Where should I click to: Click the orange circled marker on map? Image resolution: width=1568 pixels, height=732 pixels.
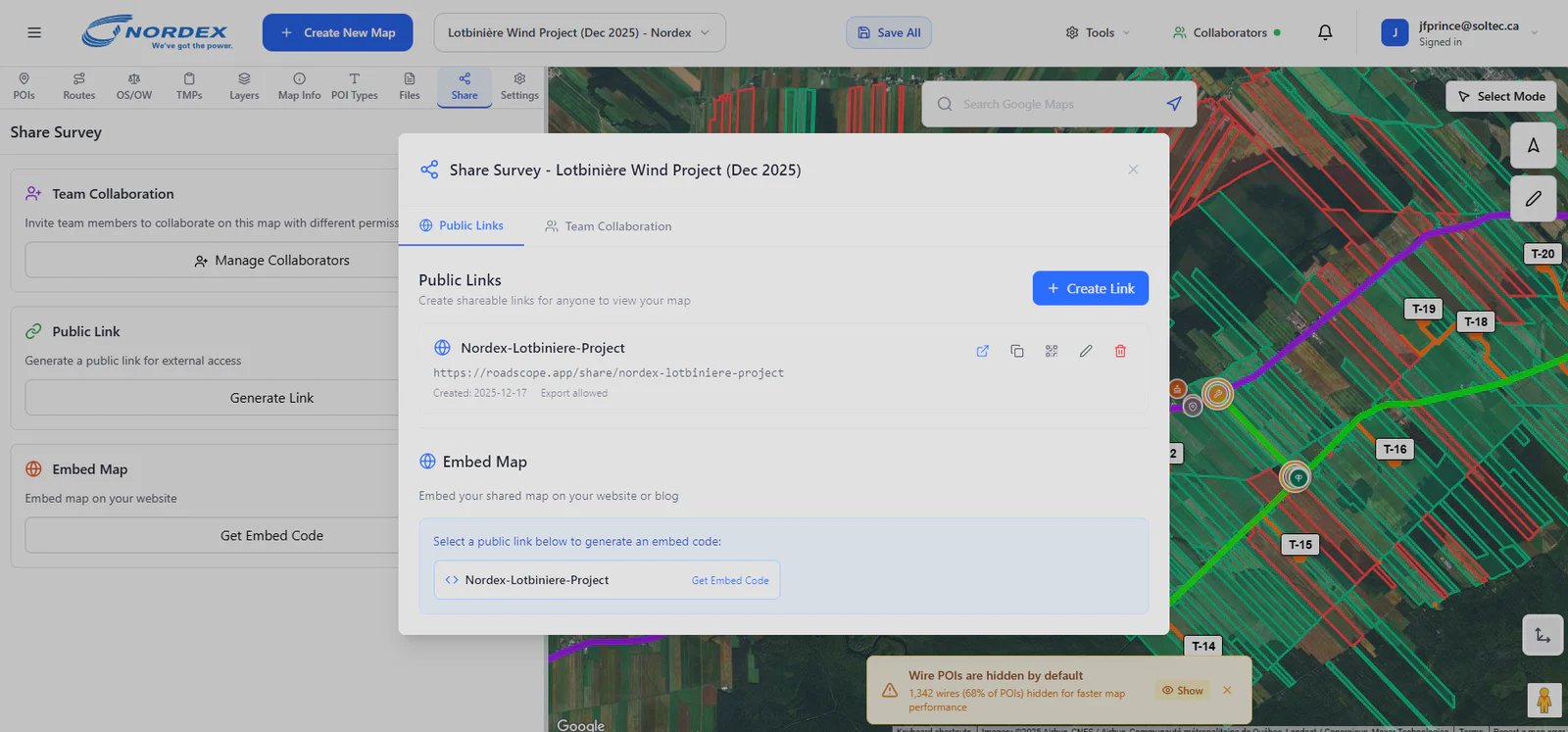1217,394
